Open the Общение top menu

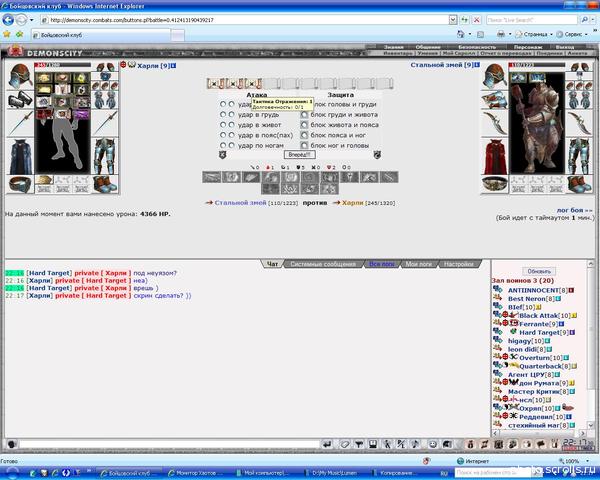tap(428, 47)
